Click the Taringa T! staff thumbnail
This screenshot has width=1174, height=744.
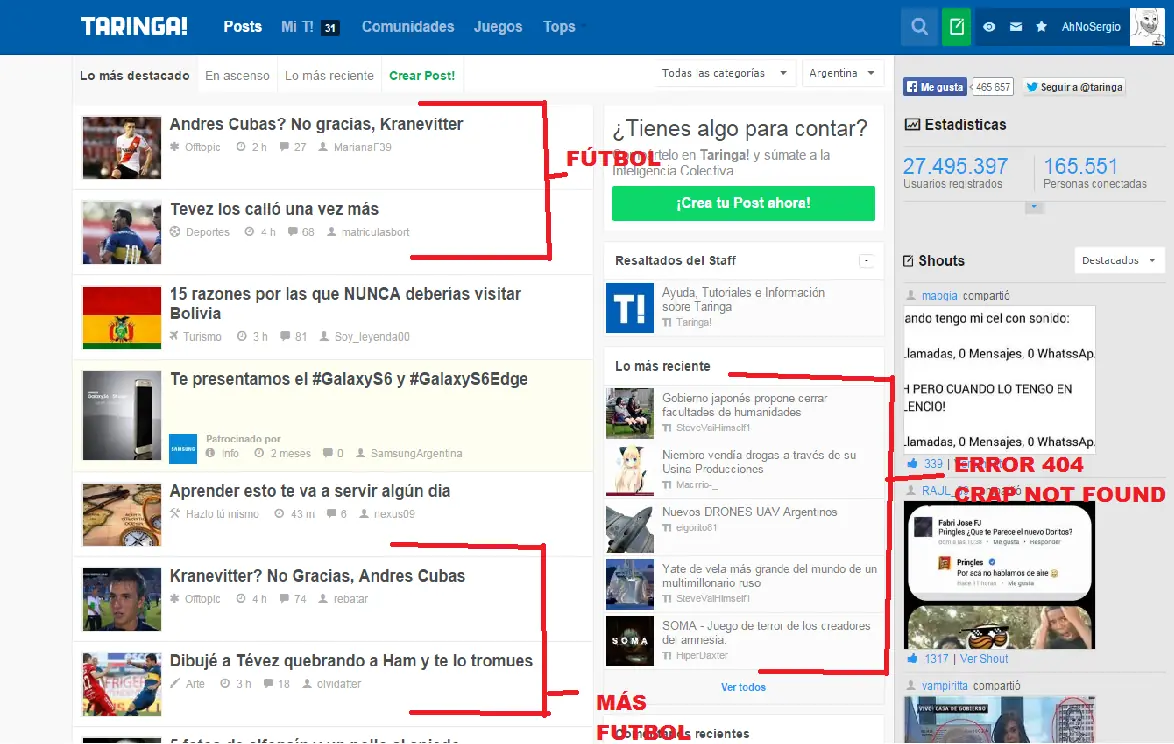[630, 308]
